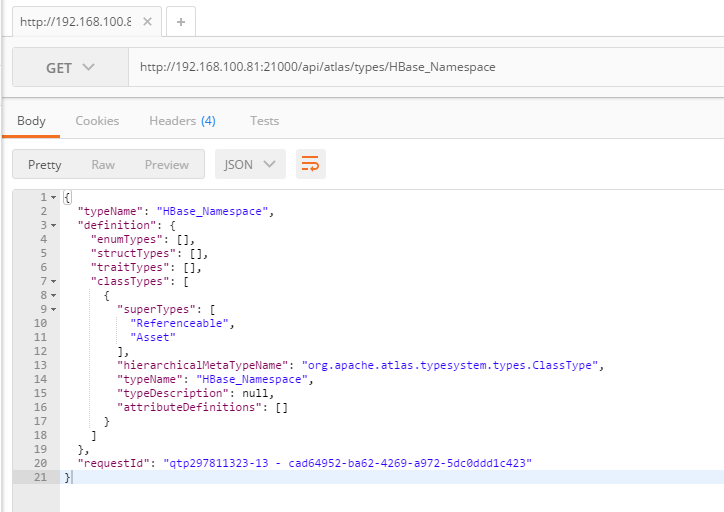Open the Tests tab
Screen dimensions: 724x512
coord(265,121)
